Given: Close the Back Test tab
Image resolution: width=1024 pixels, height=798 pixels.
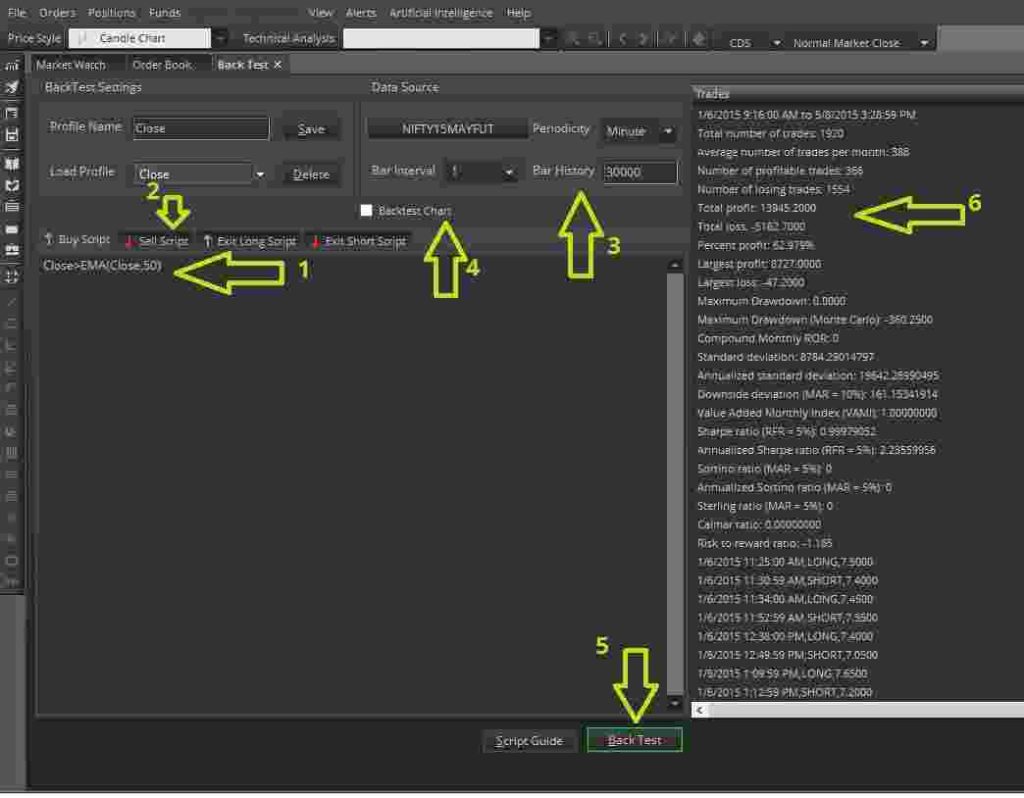Looking at the screenshot, I should (278, 65).
